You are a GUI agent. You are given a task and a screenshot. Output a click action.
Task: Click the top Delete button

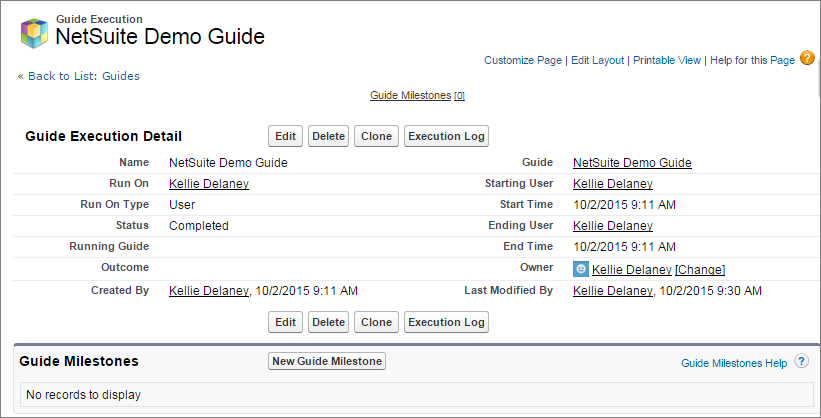click(x=328, y=136)
